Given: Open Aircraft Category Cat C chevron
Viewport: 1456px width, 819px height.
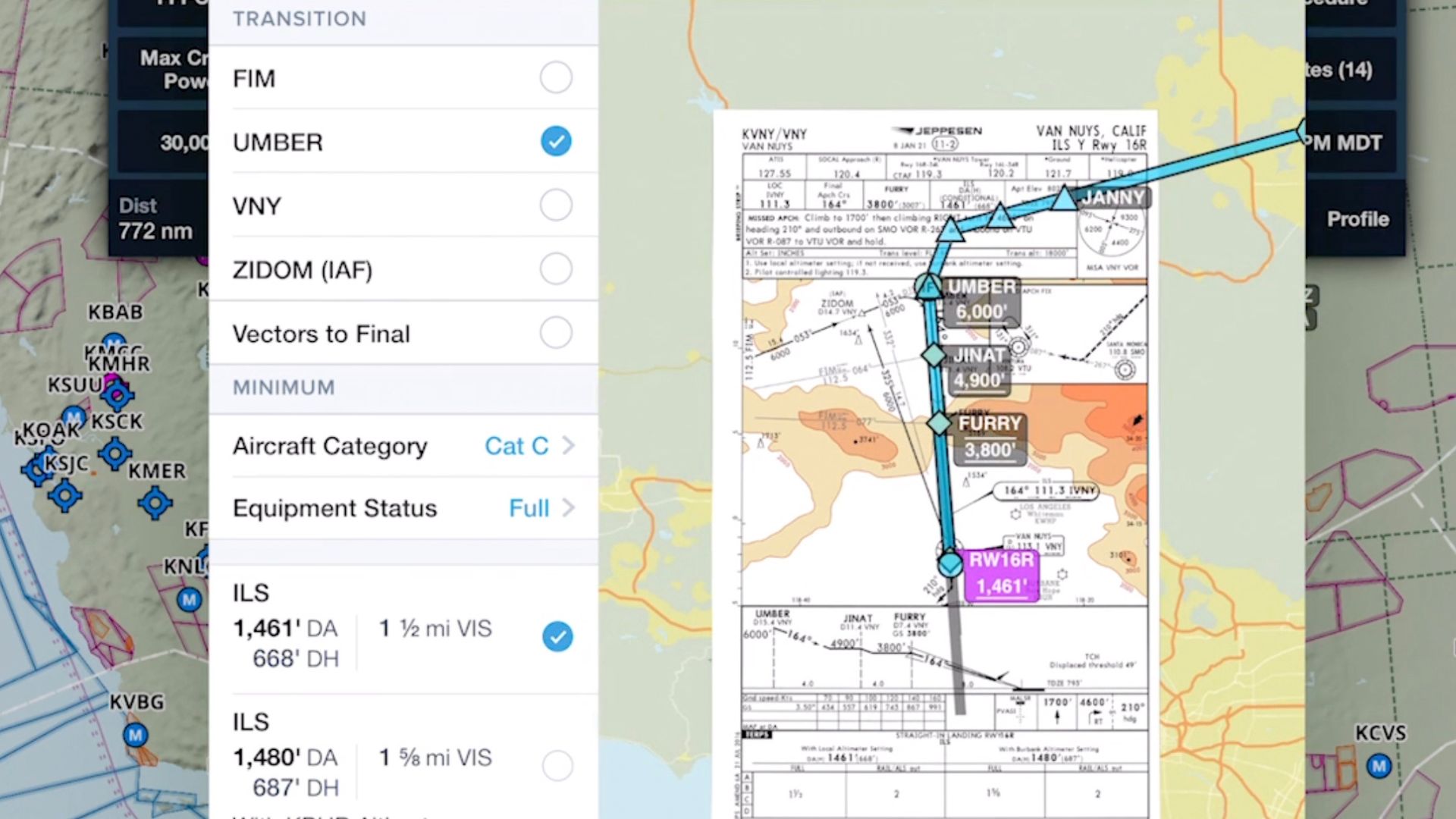Looking at the screenshot, I should (569, 446).
